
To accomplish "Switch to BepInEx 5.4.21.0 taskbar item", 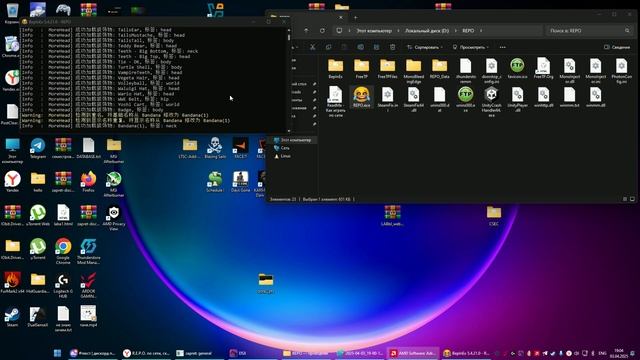I will 467,353.
